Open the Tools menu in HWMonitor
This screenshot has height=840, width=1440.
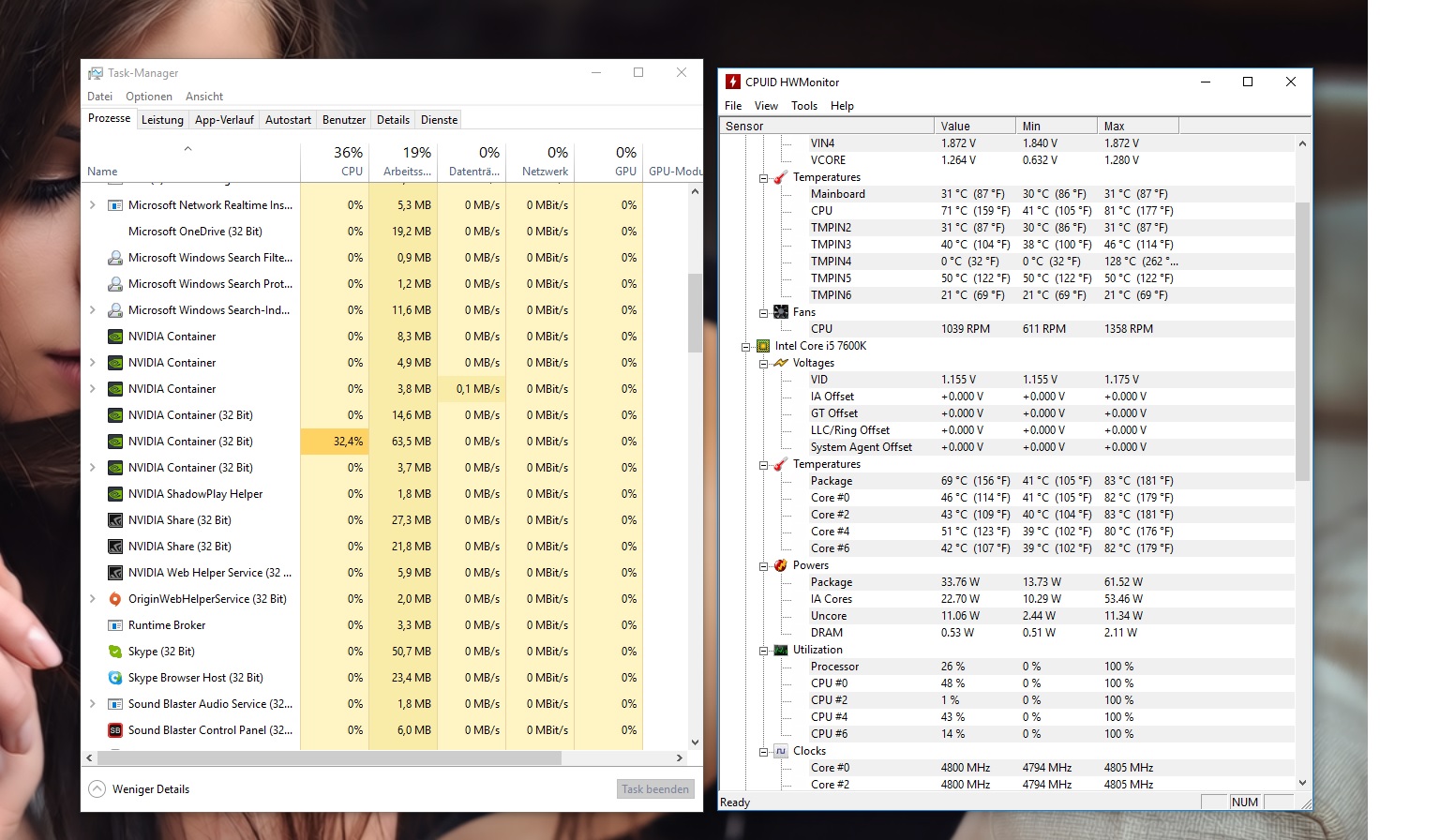coord(804,106)
